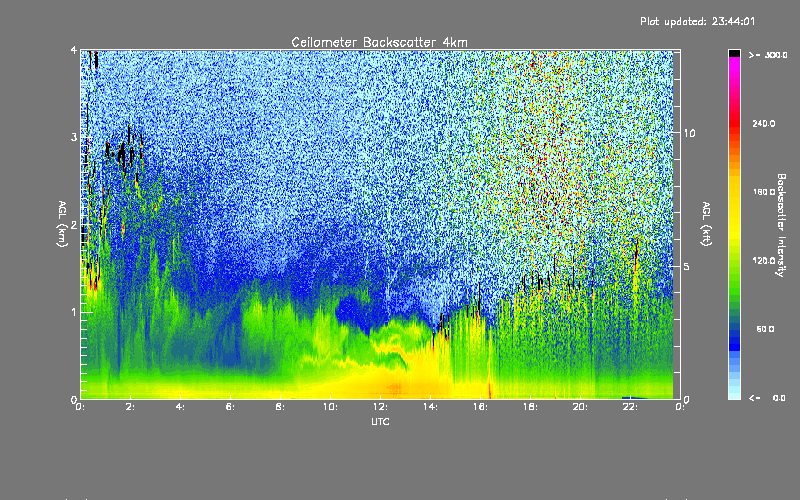This screenshot has width=800, height=500.
Task: Click the '2:' tick on UTC axis
Action: coord(130,407)
